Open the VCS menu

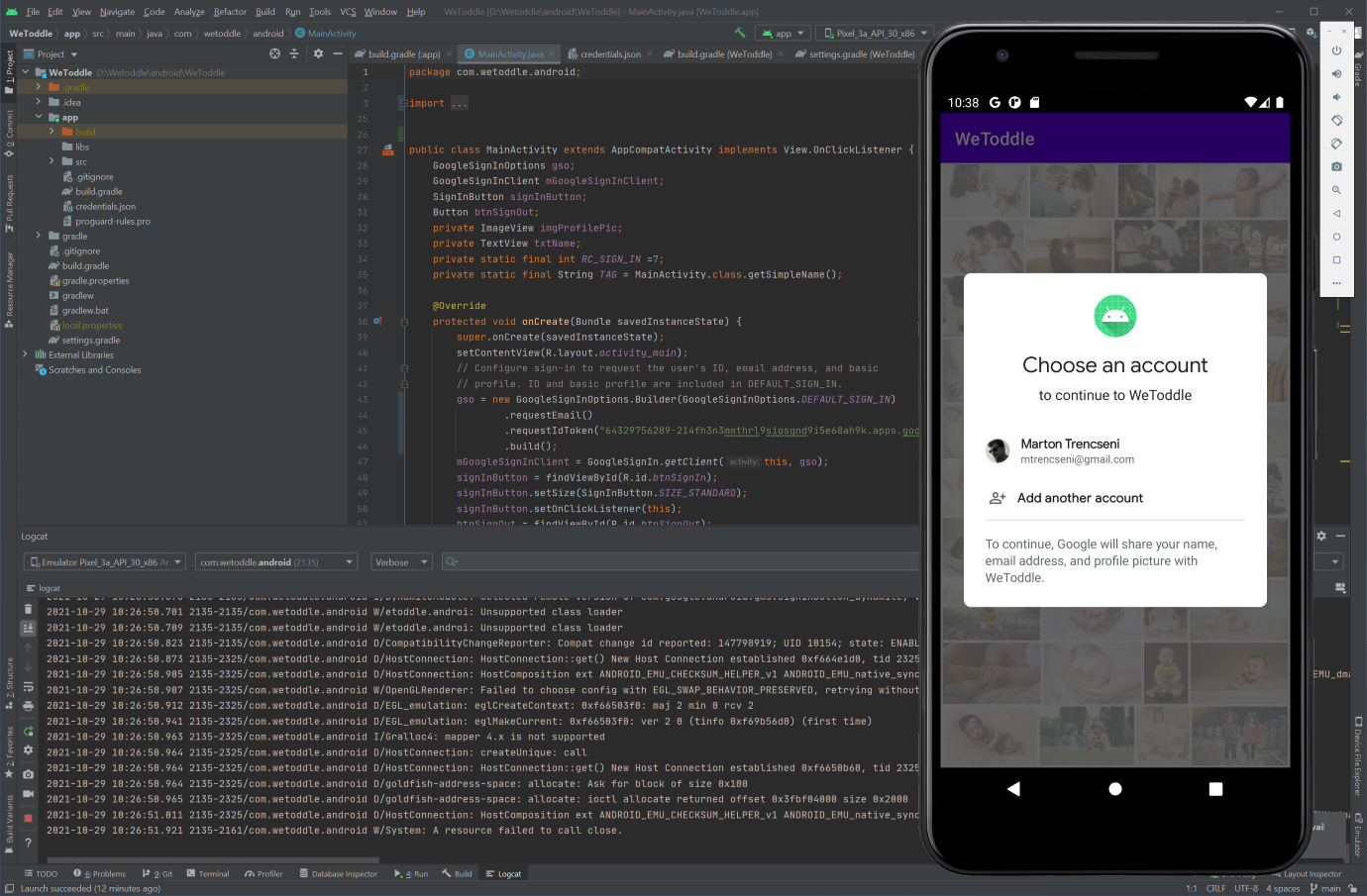(x=348, y=12)
